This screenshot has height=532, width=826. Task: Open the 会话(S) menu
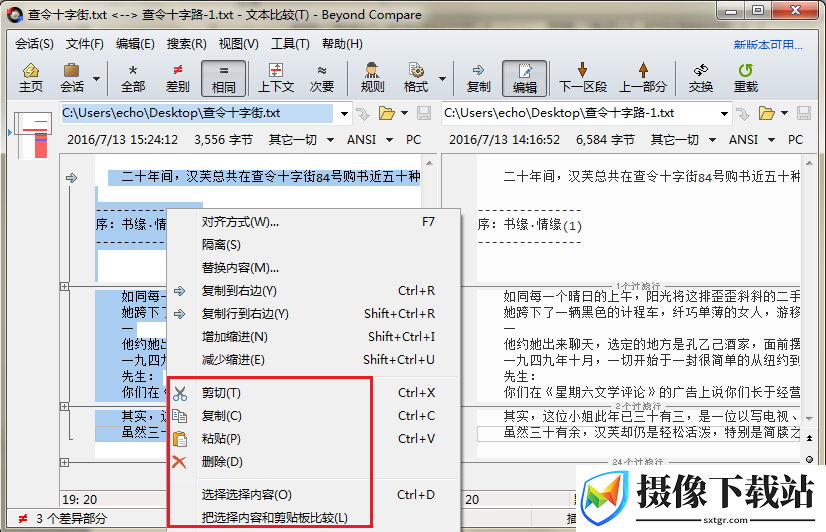pyautogui.click(x=34, y=44)
